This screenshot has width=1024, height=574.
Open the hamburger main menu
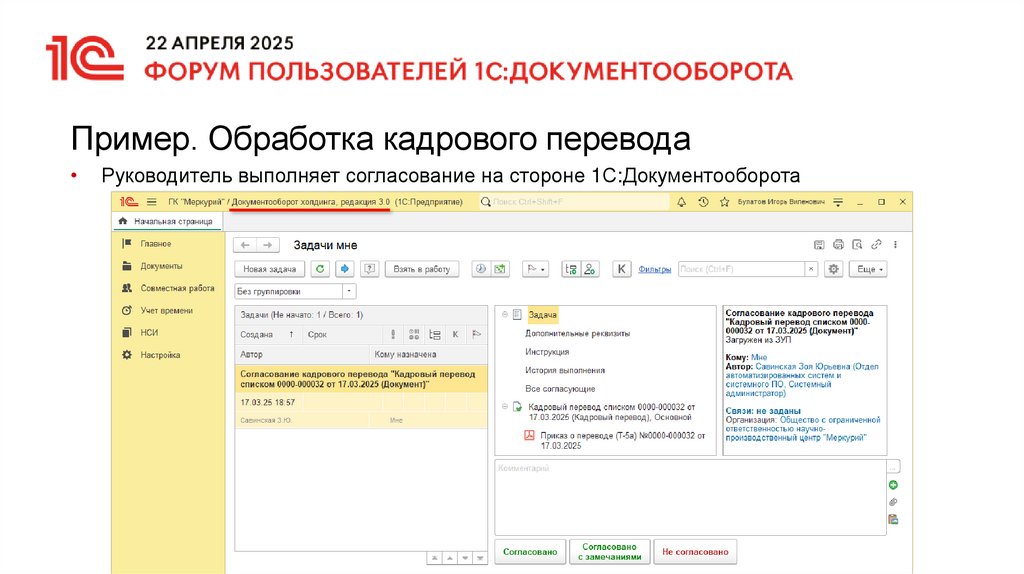[x=152, y=202]
